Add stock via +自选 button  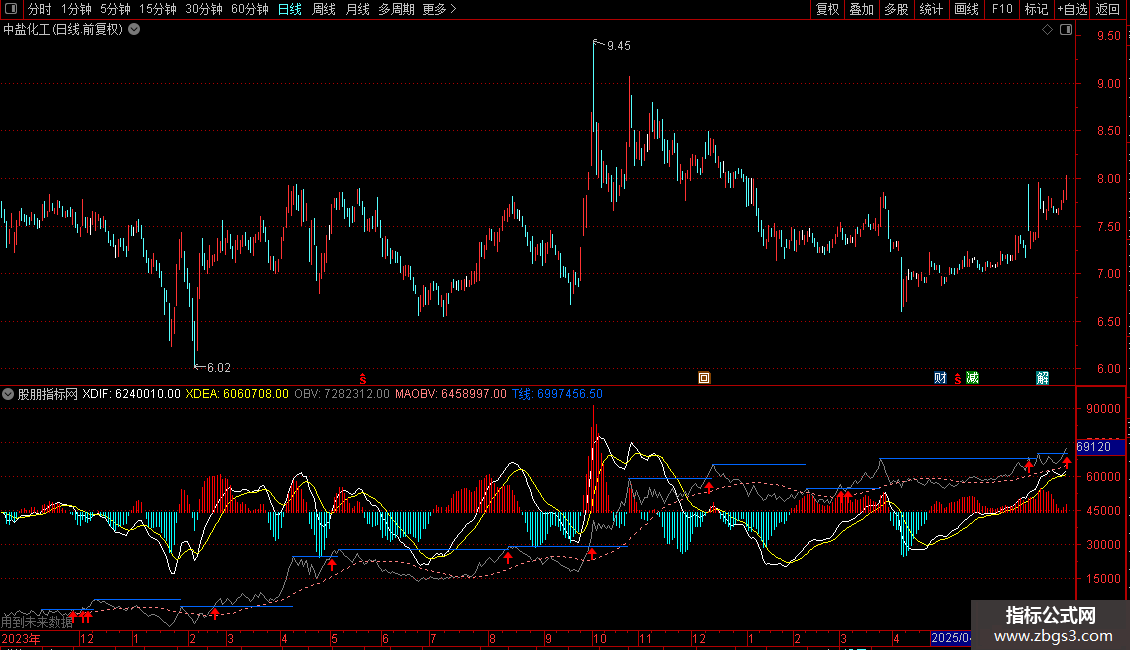pos(1072,9)
